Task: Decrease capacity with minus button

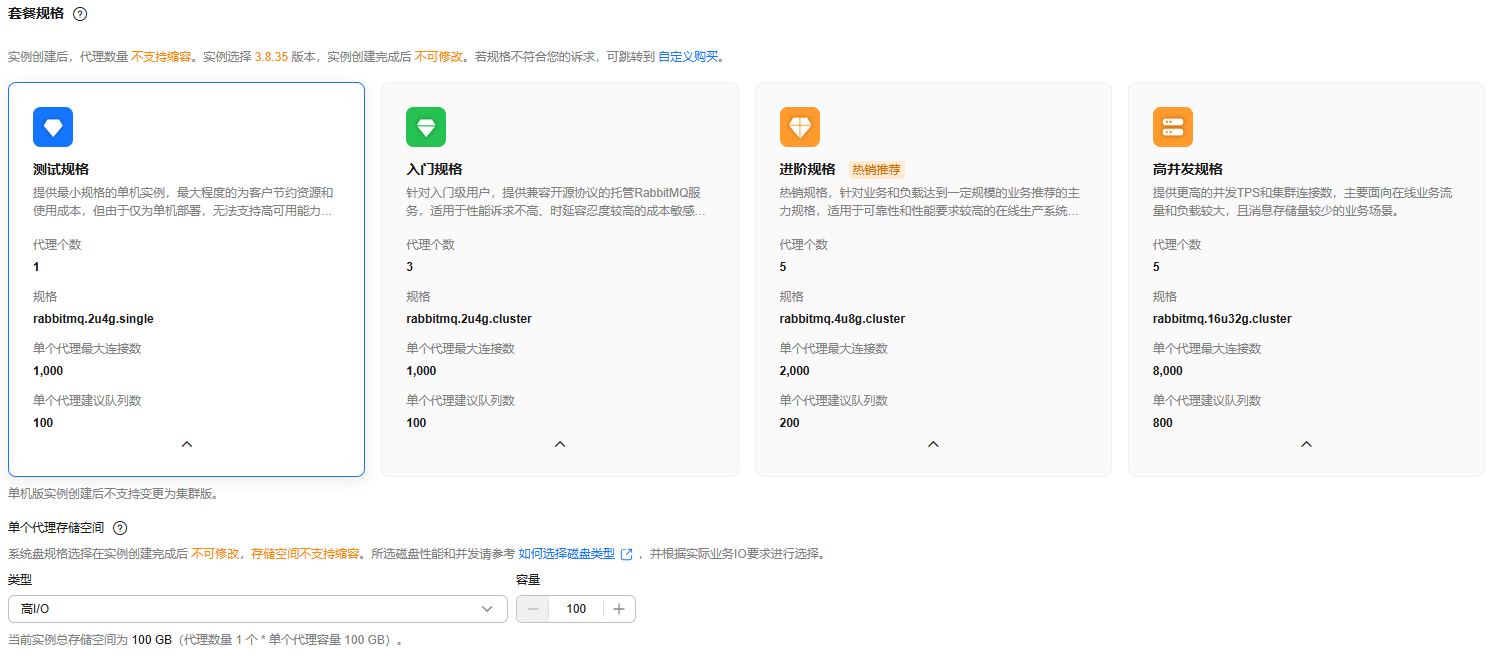Action: tap(533, 609)
